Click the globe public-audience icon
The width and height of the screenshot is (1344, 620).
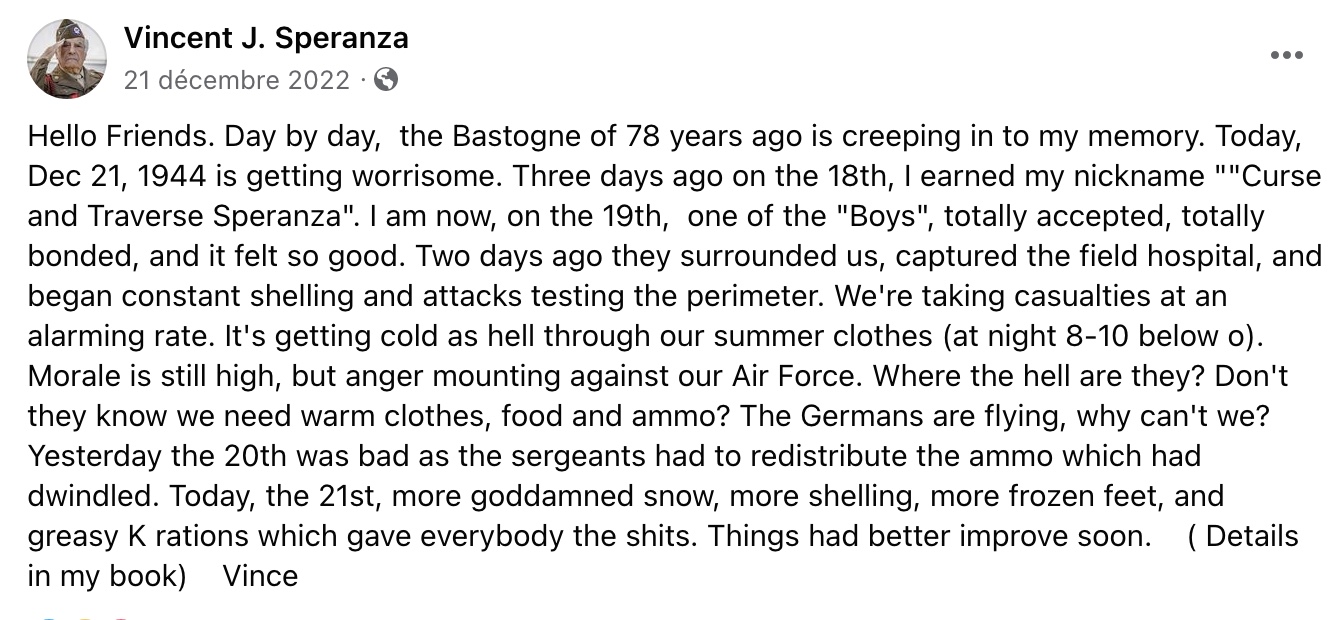[385, 79]
